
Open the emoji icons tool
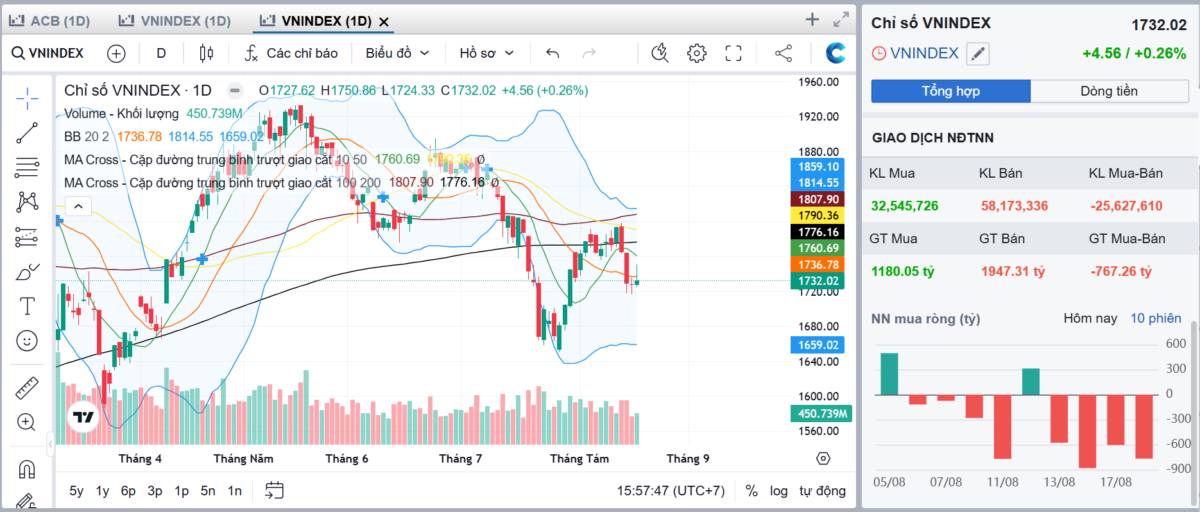[x=27, y=341]
